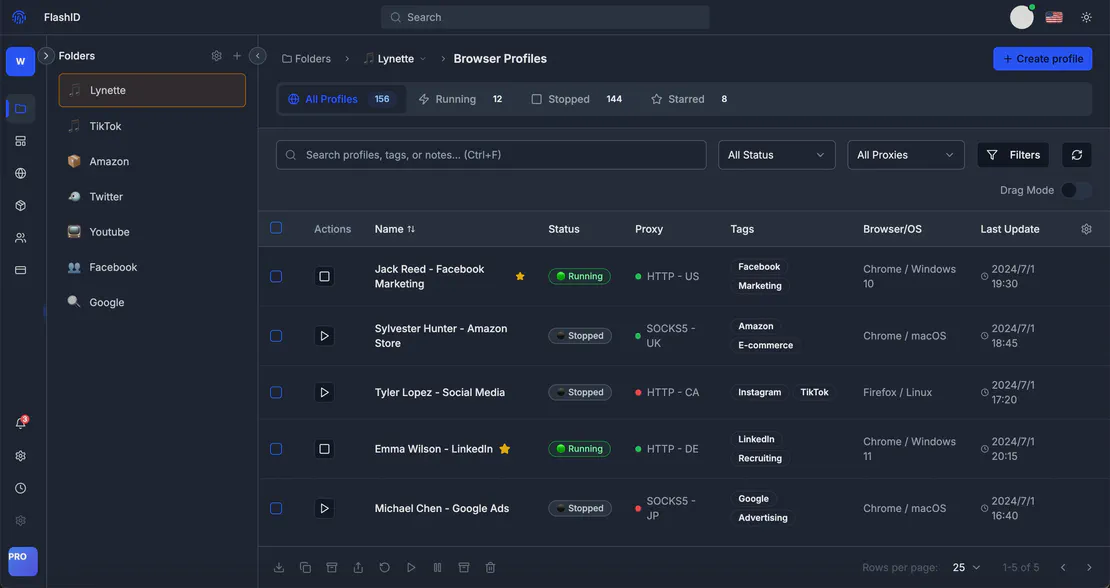Check the Michael Chen row checkbox

coord(276,509)
